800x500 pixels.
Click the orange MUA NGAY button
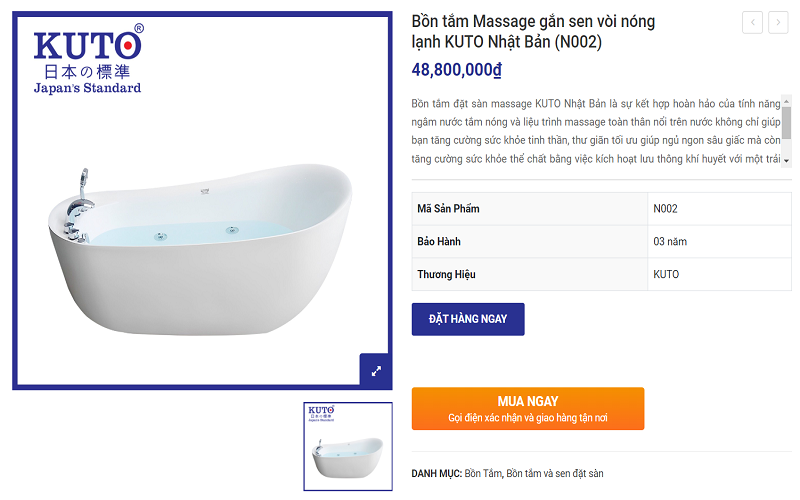[528, 409]
